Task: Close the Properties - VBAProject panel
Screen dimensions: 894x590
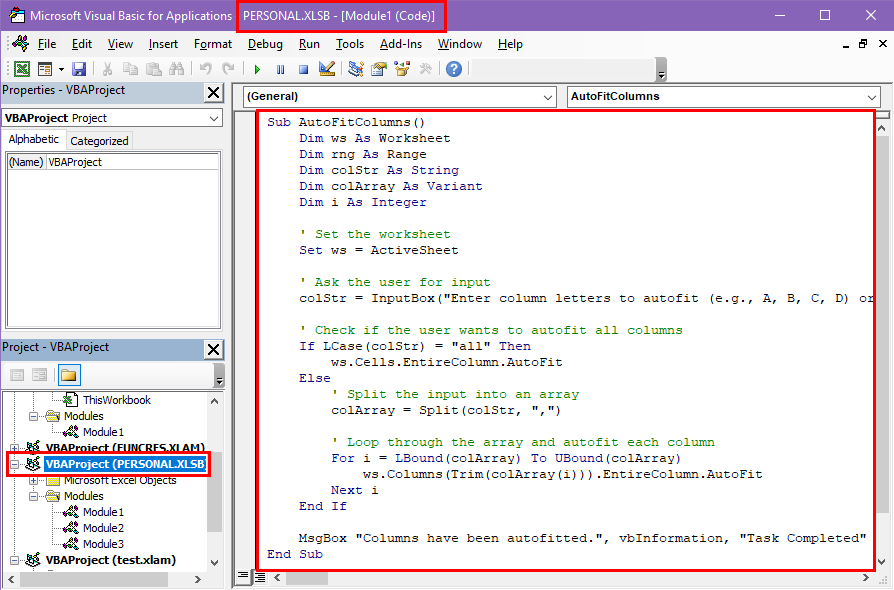Action: pyautogui.click(x=214, y=92)
